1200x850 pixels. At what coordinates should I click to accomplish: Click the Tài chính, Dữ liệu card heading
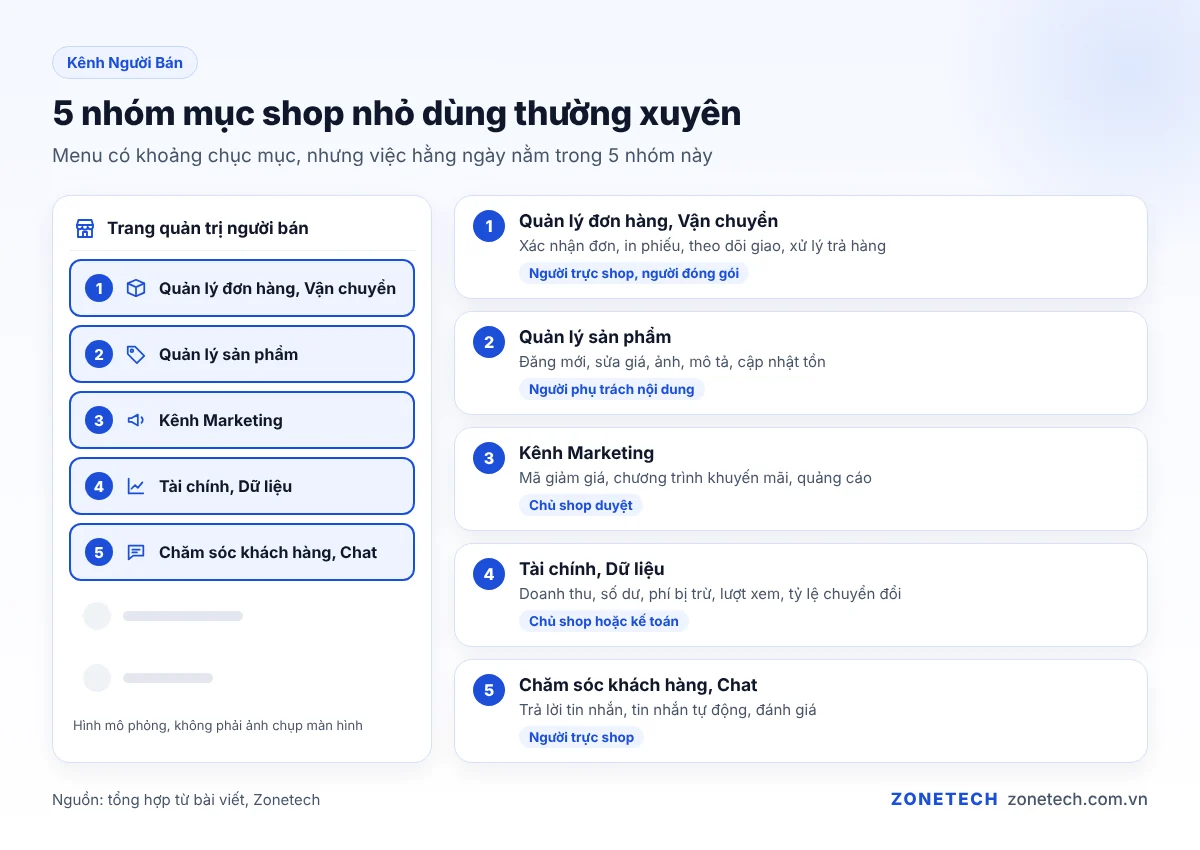coord(592,569)
